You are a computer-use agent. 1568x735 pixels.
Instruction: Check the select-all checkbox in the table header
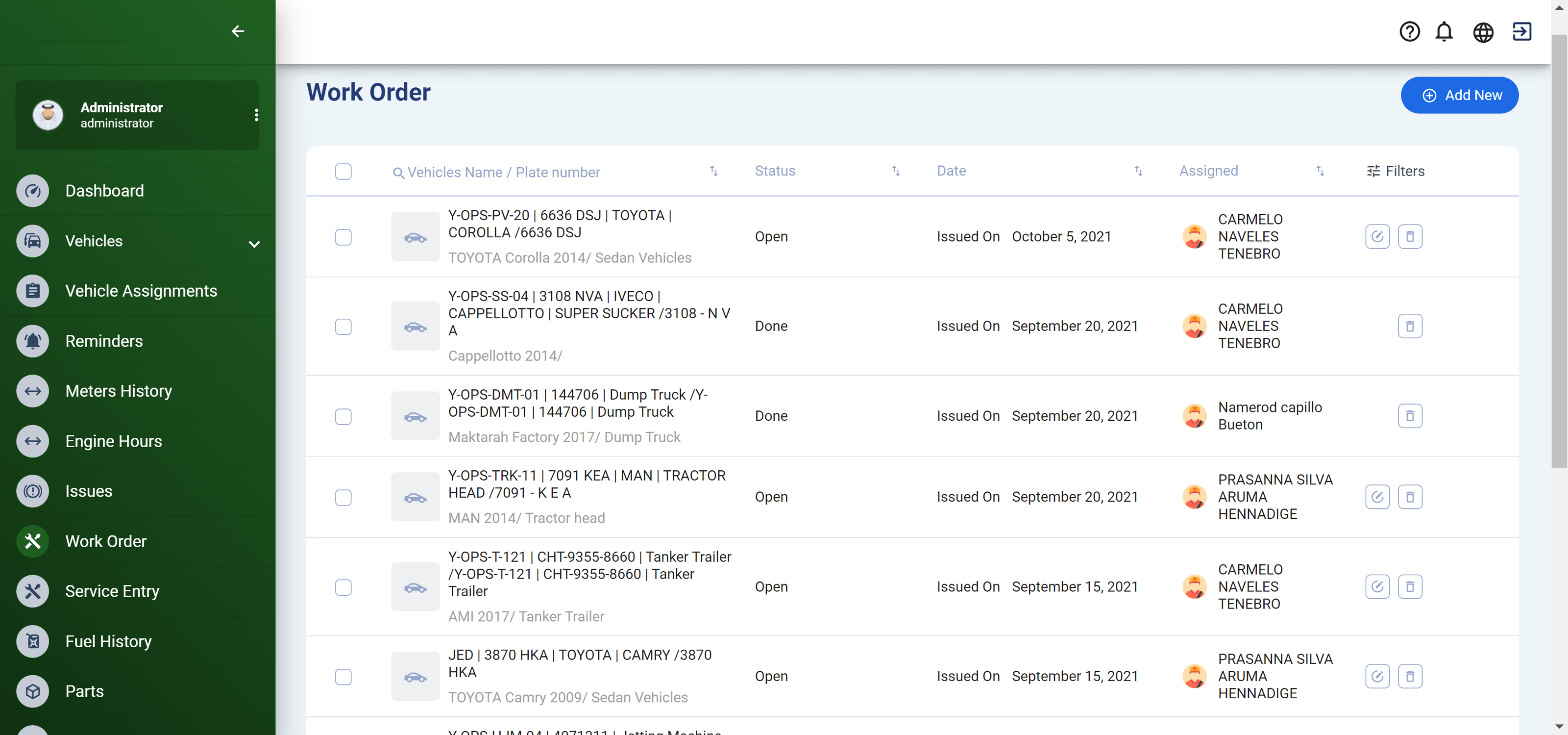(343, 172)
